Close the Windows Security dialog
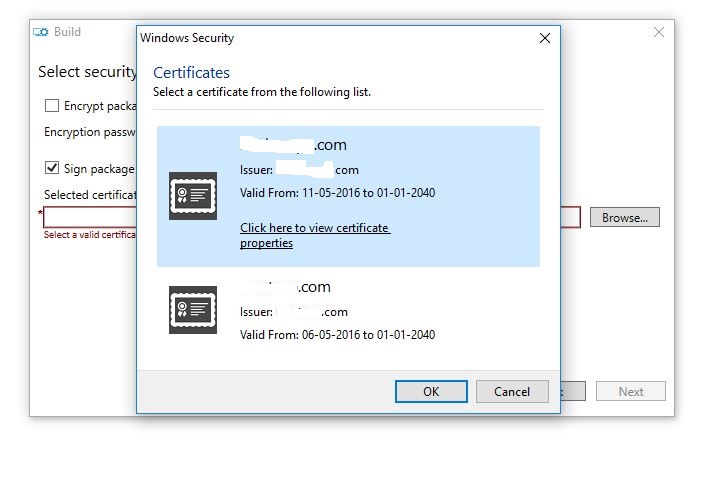 pos(545,39)
